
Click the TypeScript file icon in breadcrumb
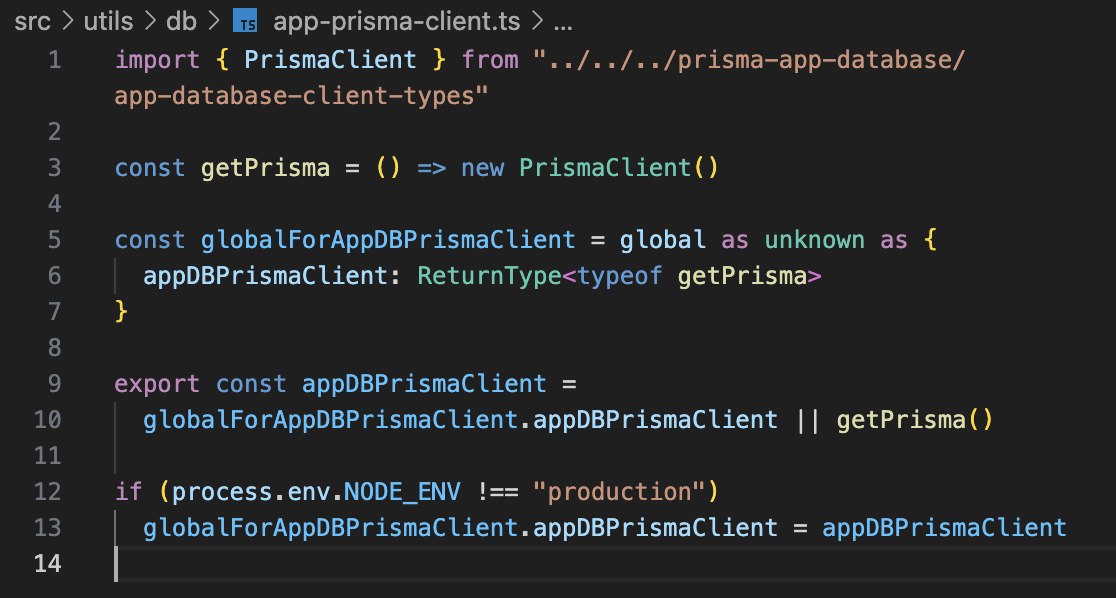point(245,21)
